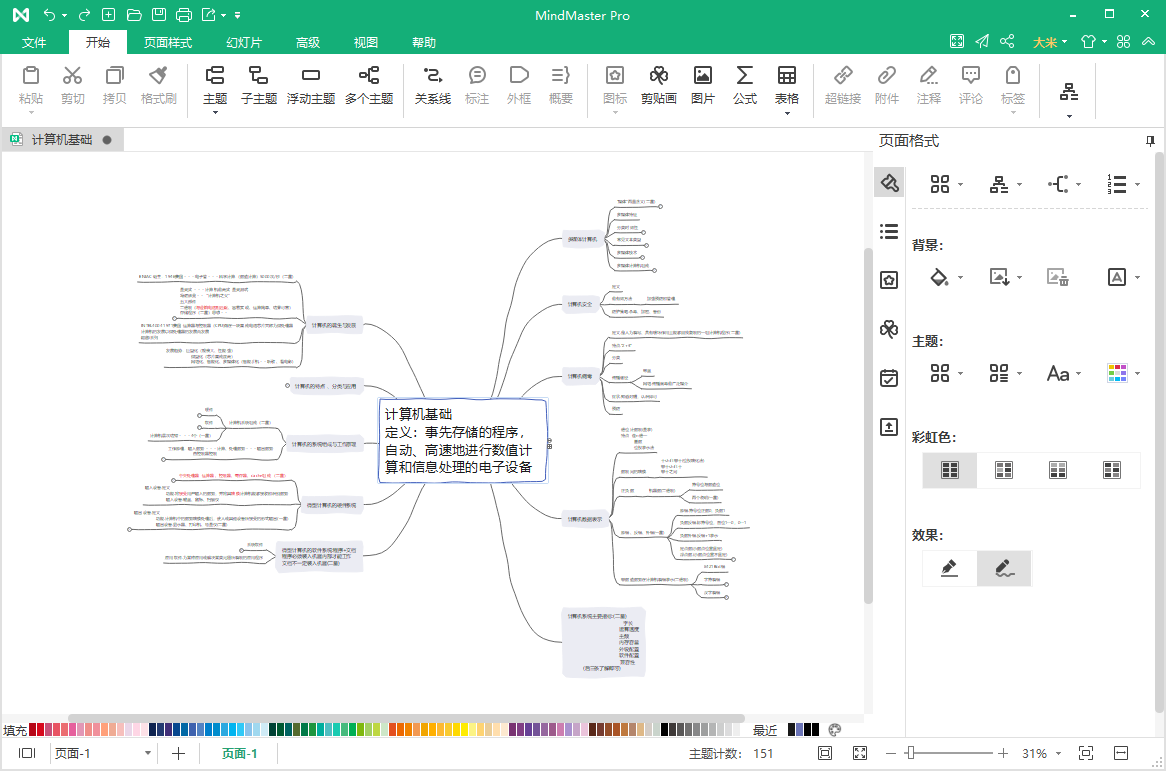Click the zoom out minus button
1166x771 pixels.
[891, 753]
